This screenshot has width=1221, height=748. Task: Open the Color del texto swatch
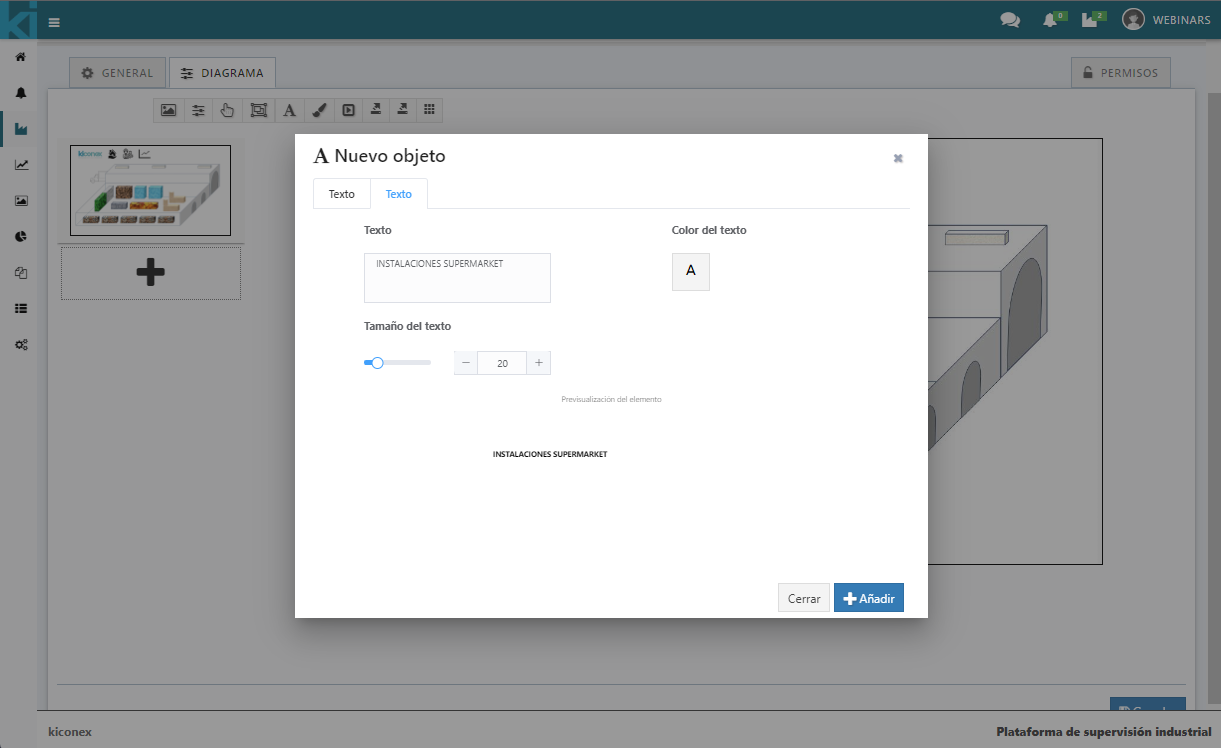(690, 271)
